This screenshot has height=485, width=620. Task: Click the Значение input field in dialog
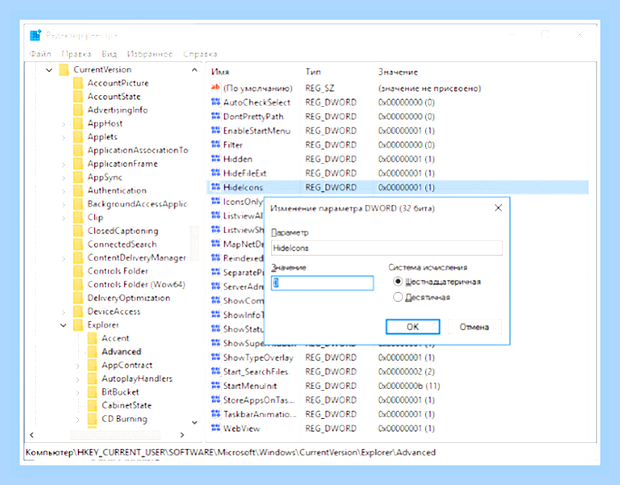pos(322,283)
